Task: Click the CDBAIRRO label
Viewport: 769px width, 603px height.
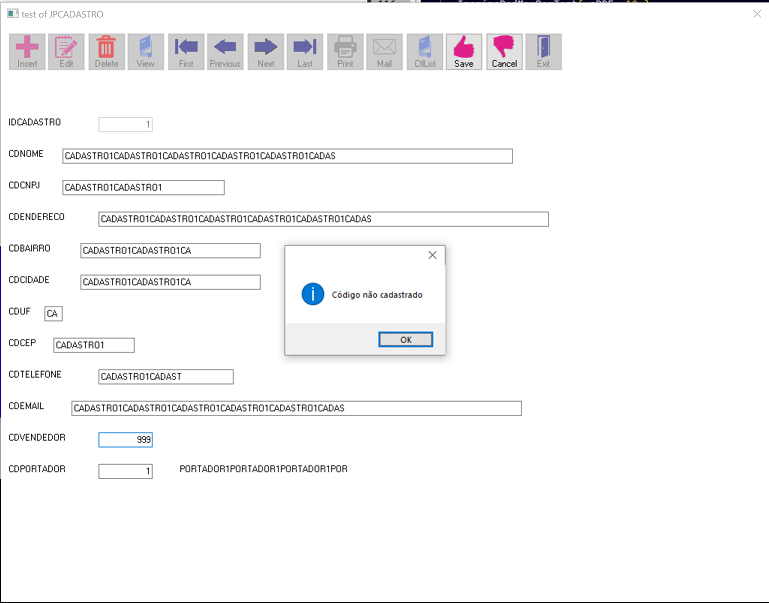Action: tap(29, 248)
